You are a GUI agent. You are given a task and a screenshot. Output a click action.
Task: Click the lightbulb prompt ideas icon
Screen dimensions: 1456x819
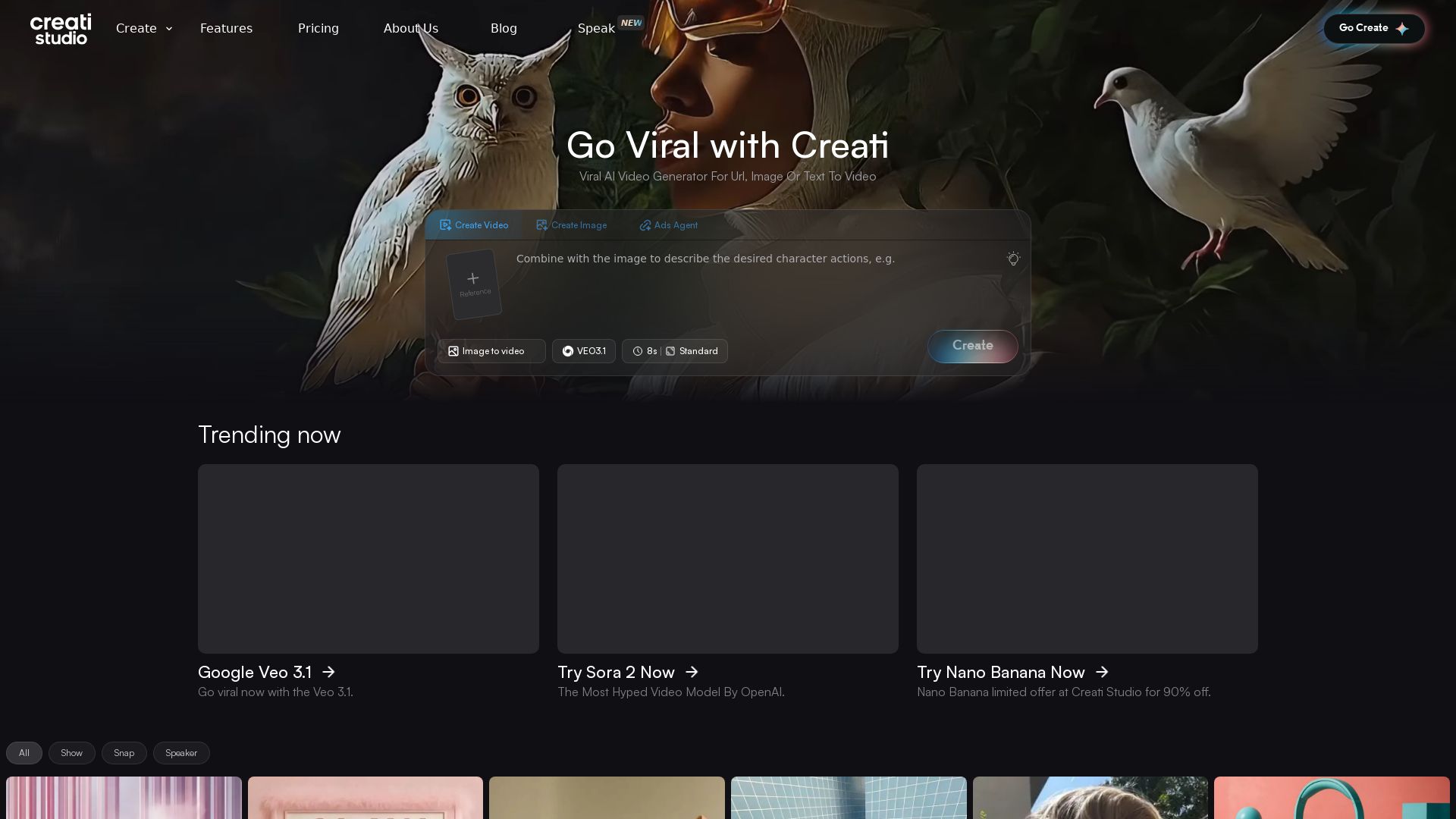pos(1013,259)
